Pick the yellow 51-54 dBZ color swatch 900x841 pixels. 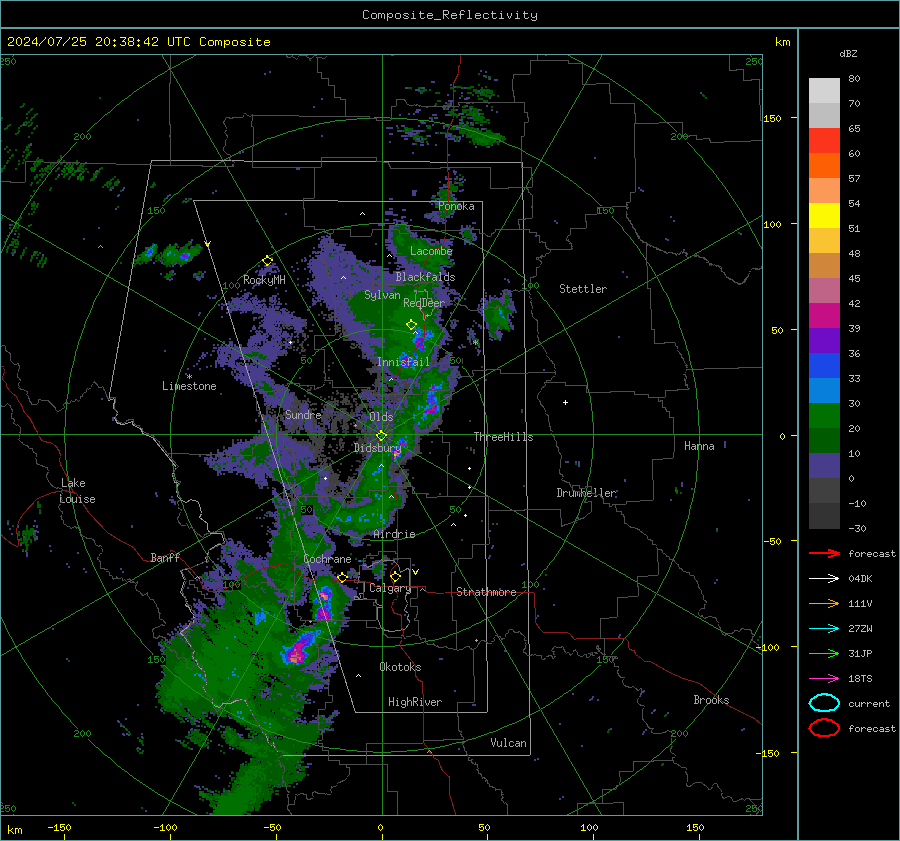click(x=824, y=216)
